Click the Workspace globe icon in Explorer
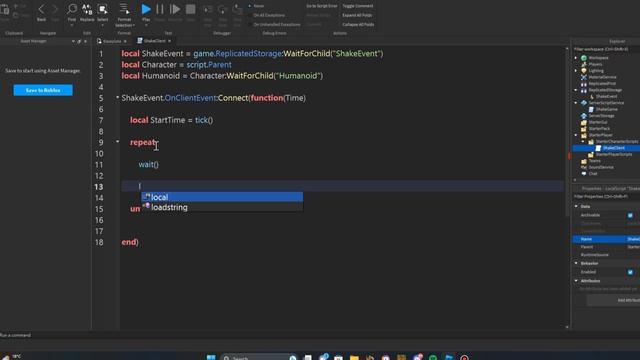This screenshot has width=640, height=360. 584,58
